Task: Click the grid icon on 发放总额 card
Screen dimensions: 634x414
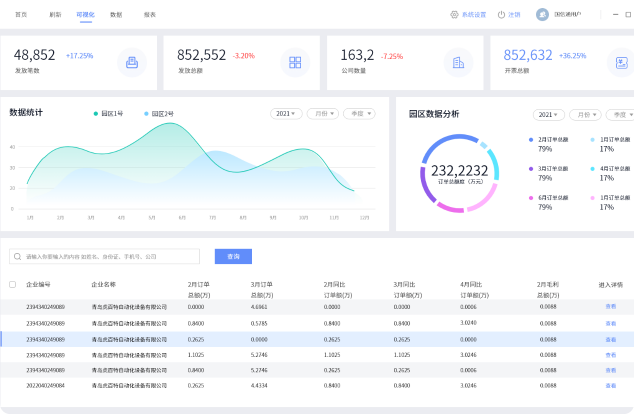Action: pos(295,63)
